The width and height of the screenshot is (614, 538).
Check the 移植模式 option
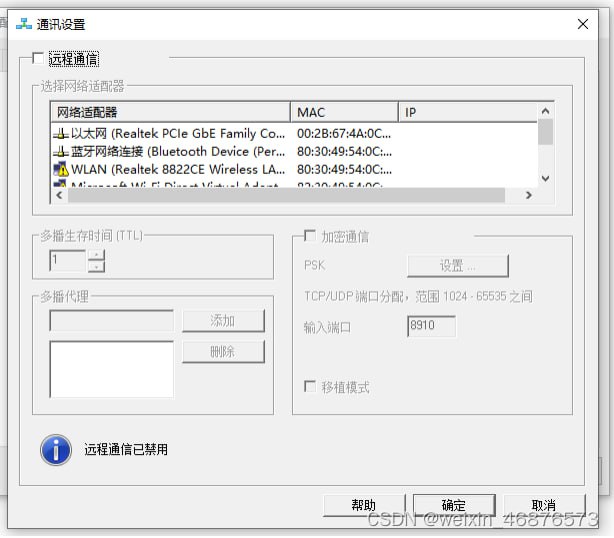pyautogui.click(x=310, y=387)
